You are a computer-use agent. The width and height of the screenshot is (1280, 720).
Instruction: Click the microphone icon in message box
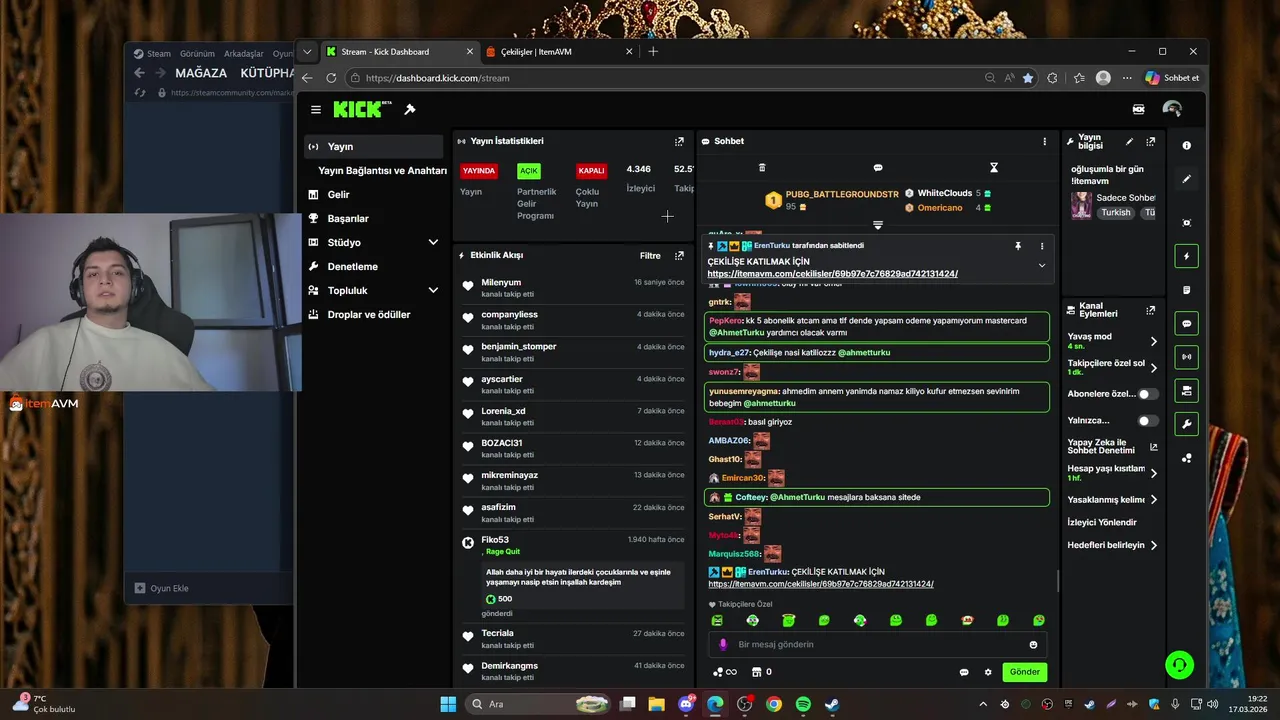[723, 645]
